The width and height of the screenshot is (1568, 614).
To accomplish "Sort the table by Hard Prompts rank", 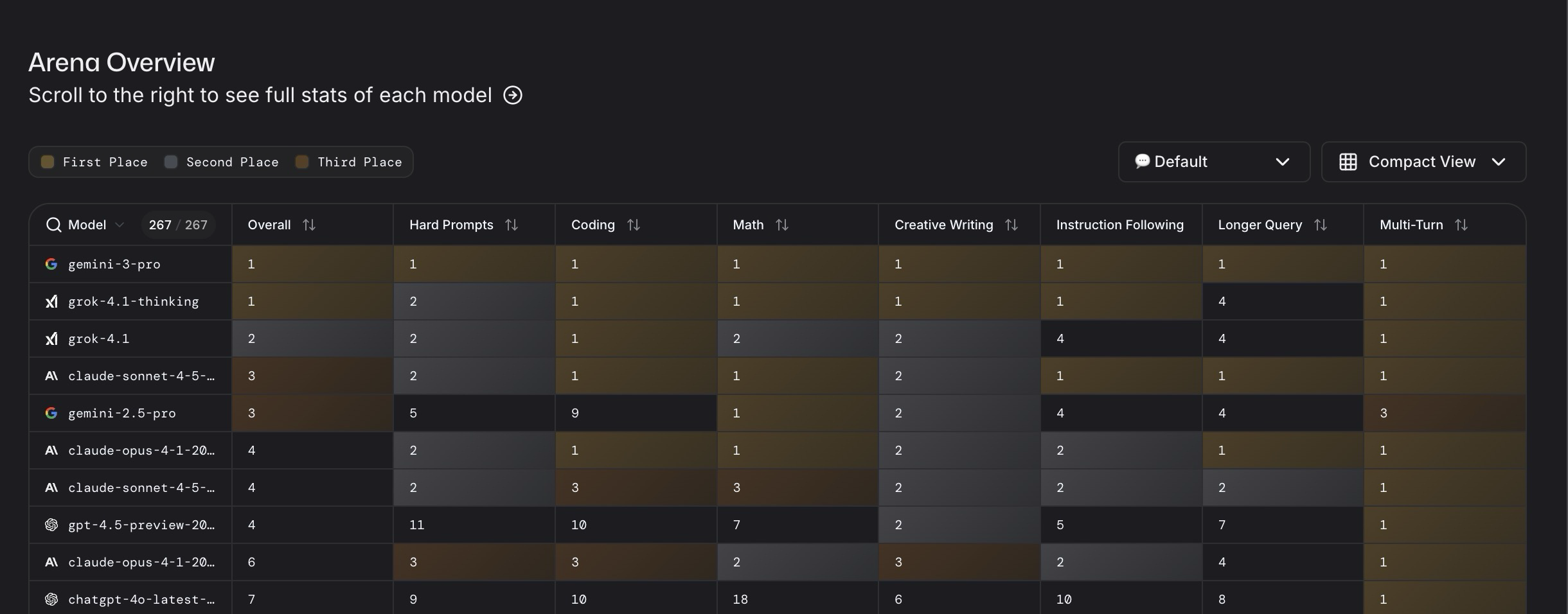I will (512, 225).
